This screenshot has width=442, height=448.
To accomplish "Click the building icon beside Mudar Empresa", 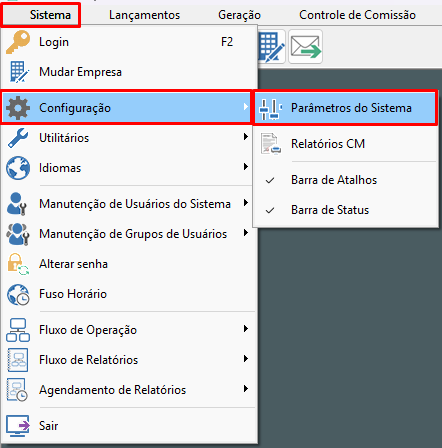I will [x=19, y=72].
